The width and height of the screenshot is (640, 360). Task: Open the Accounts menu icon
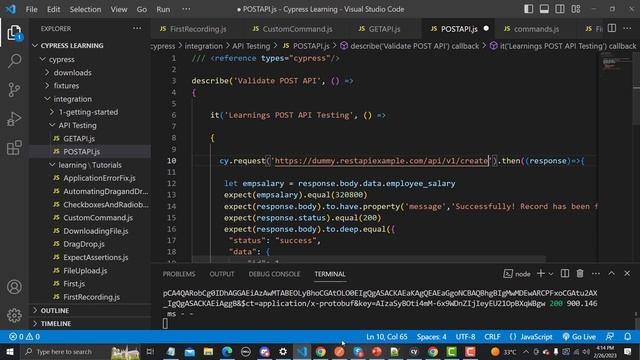(x=14, y=287)
